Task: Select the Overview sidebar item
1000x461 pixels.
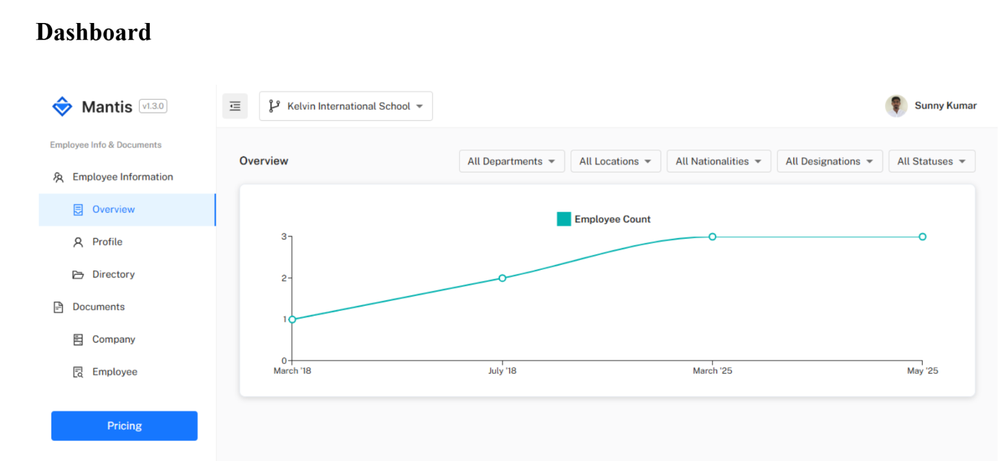Action: pyautogui.click(x=113, y=210)
